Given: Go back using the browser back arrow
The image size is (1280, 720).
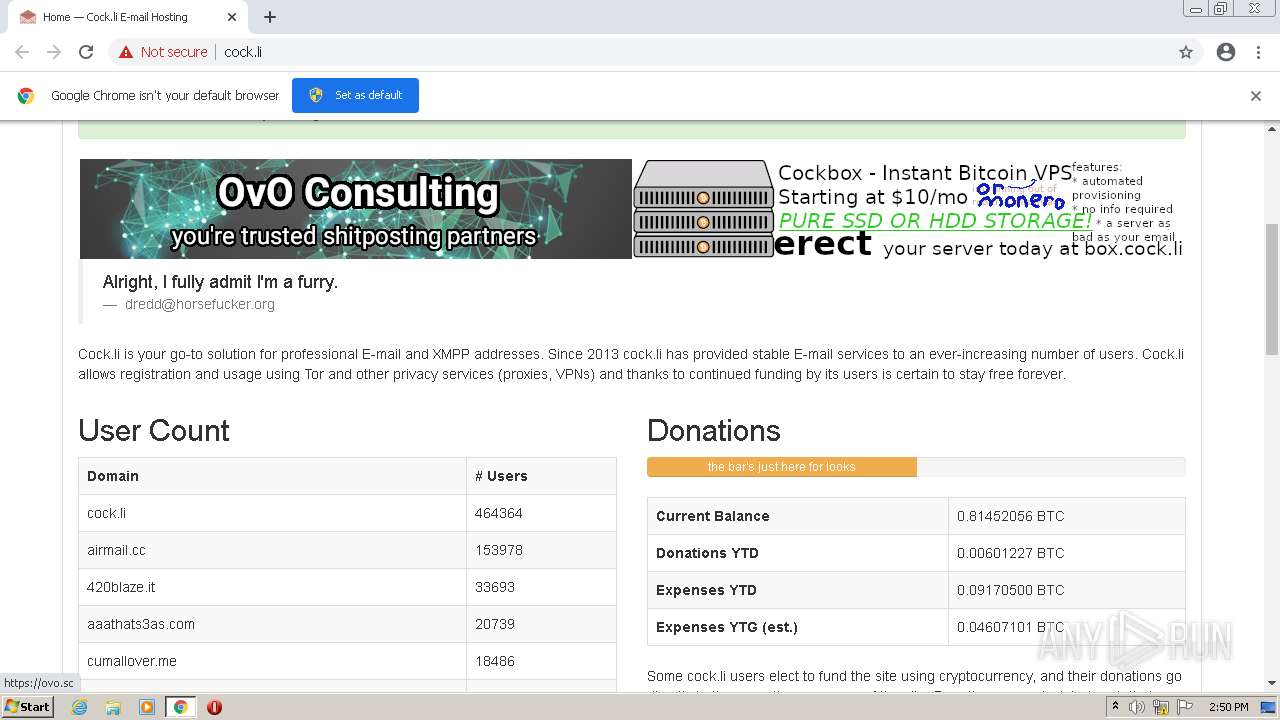Looking at the screenshot, I should [22, 52].
